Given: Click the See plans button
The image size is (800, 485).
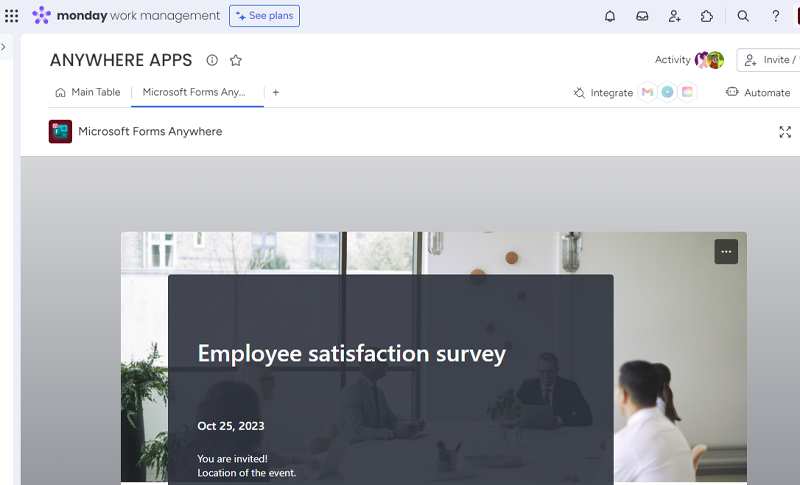Looking at the screenshot, I should 264,16.
